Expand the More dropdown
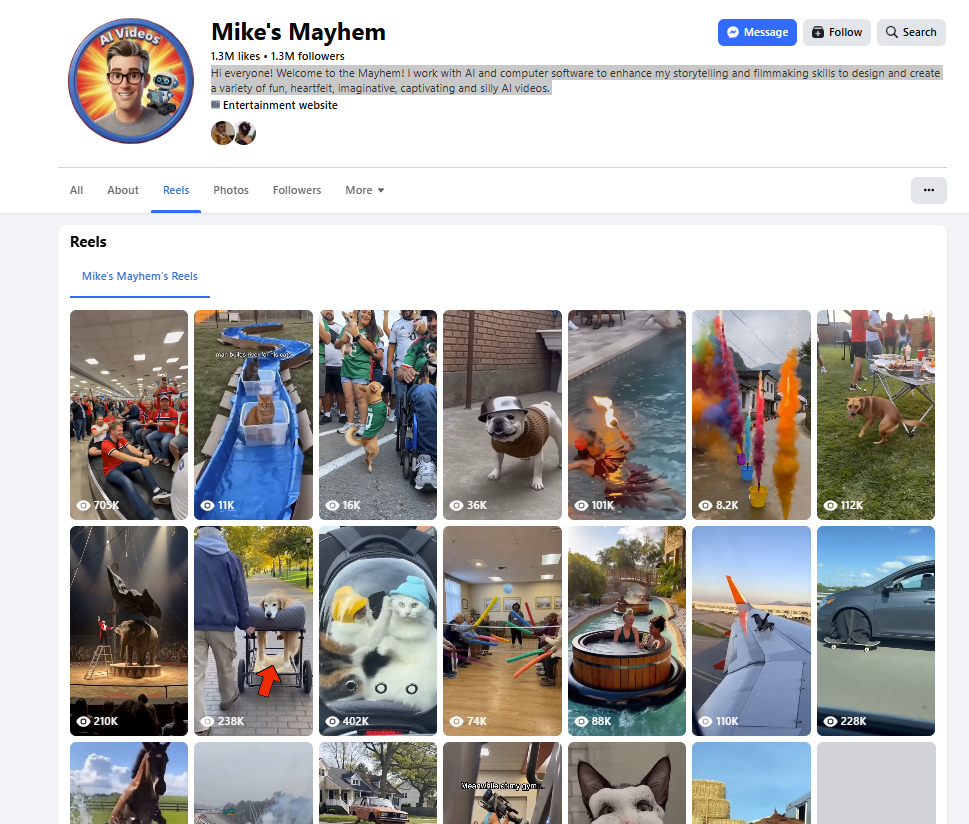The width and height of the screenshot is (969, 824). 365,190
